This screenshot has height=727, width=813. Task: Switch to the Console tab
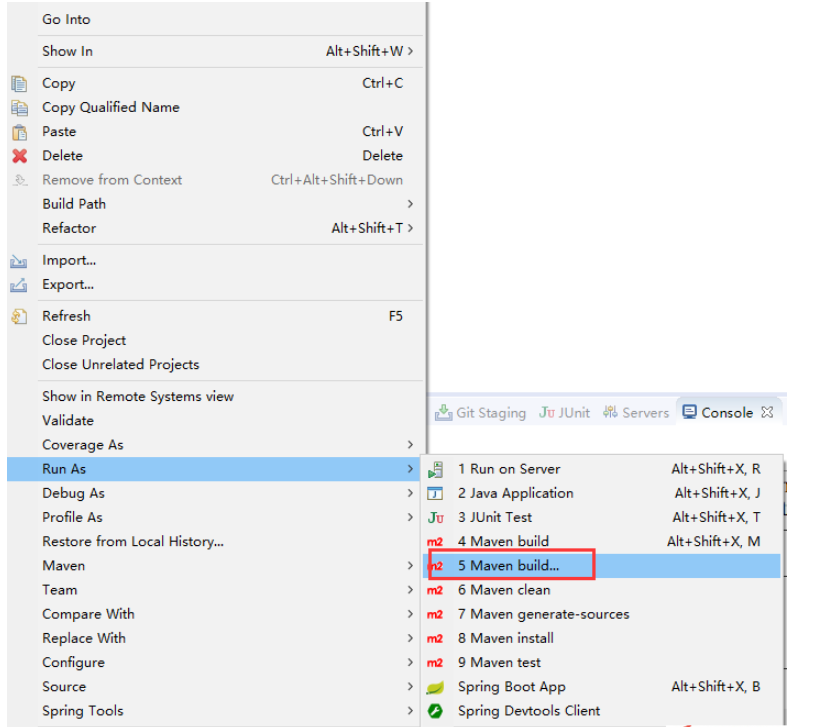(x=727, y=413)
